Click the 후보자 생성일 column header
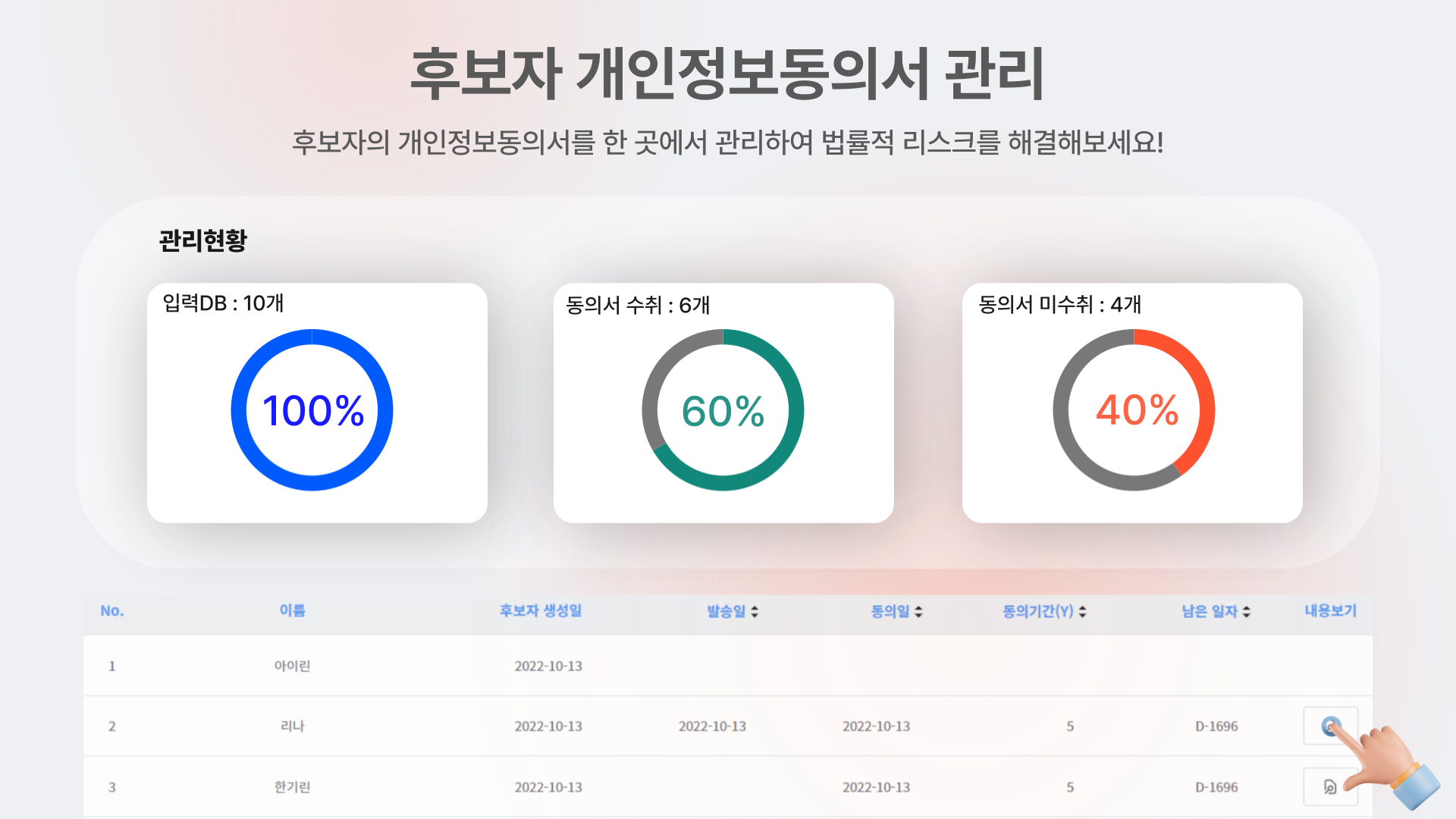Image resolution: width=1456 pixels, height=819 pixels. tap(540, 610)
